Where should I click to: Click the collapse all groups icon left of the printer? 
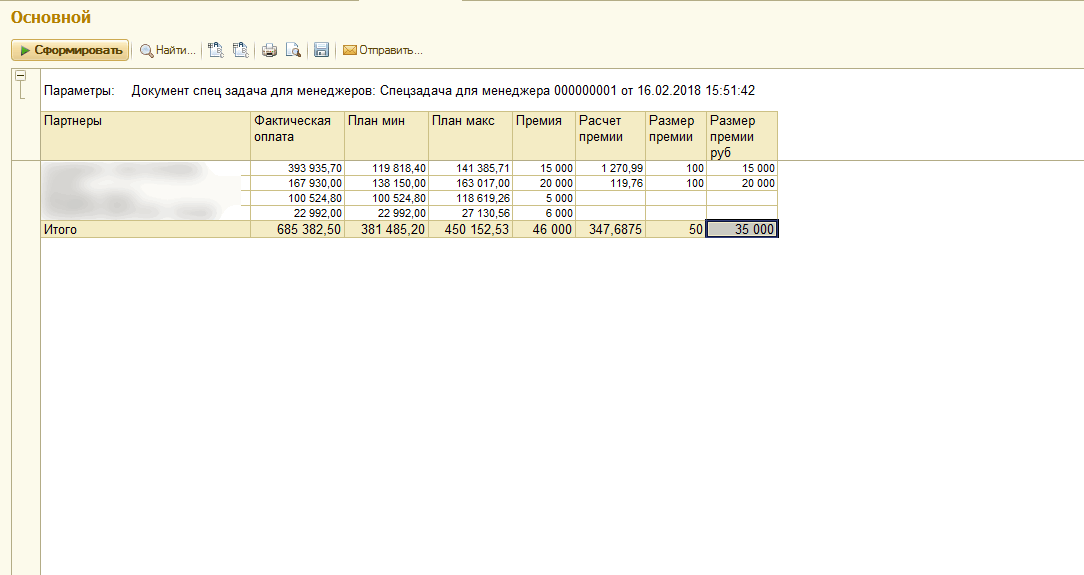(x=240, y=50)
